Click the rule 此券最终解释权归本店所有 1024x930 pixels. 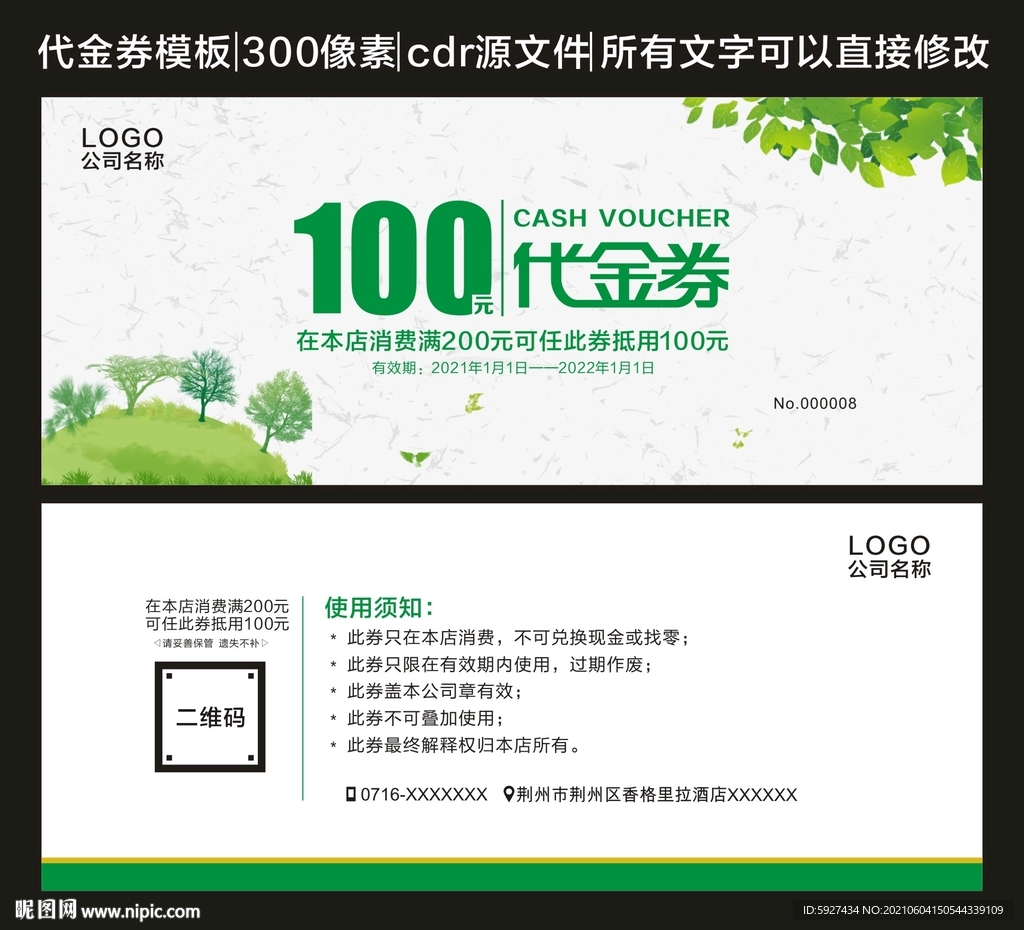point(464,745)
